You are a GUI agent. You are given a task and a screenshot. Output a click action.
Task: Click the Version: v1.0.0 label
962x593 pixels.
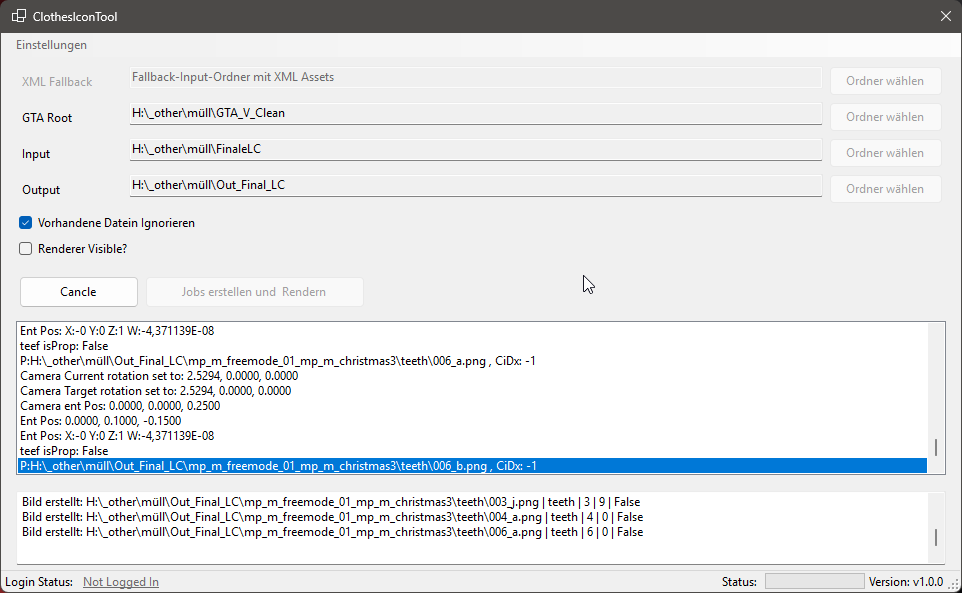[x=906, y=582]
